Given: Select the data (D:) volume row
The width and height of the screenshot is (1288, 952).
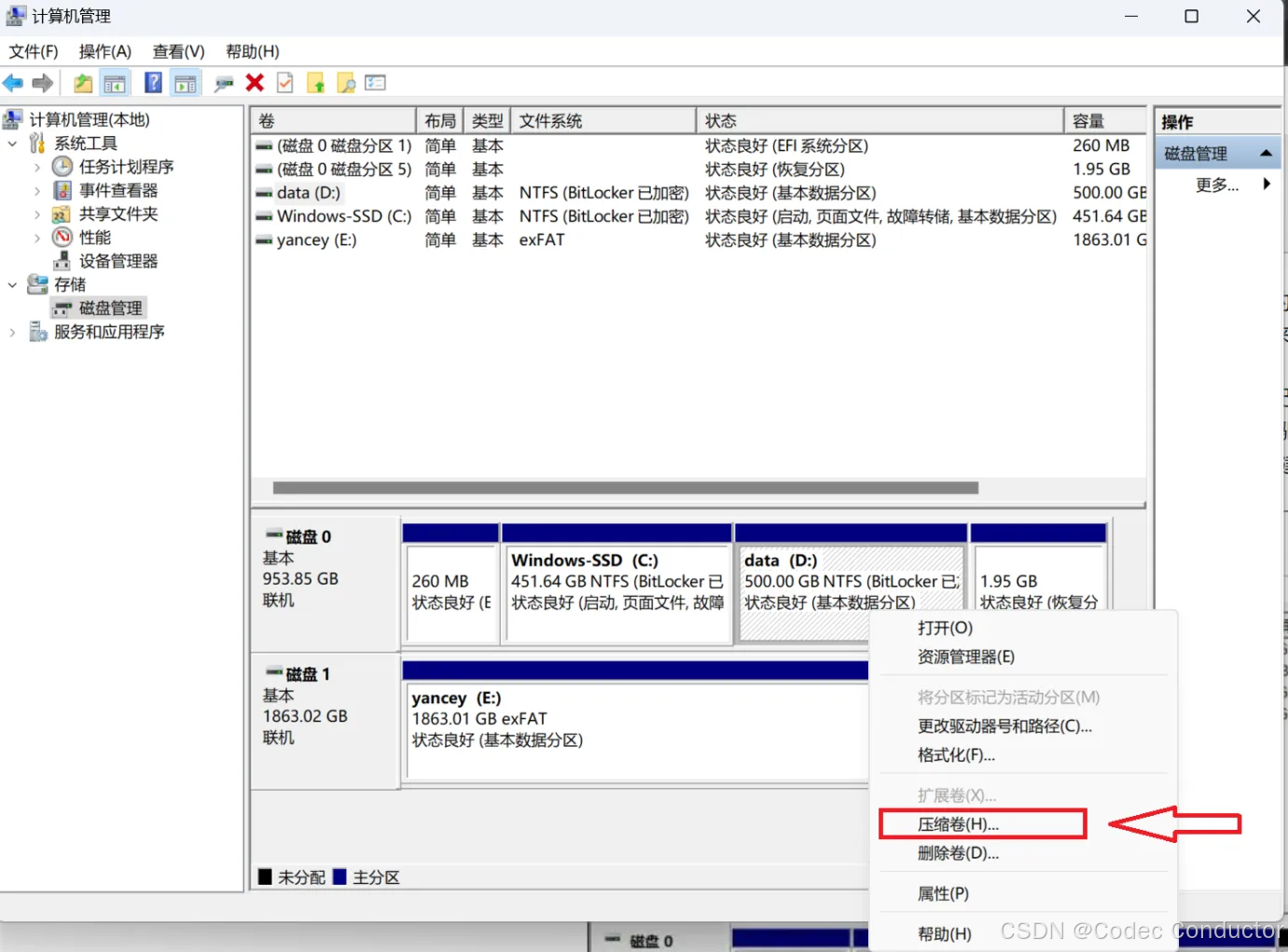Looking at the screenshot, I should point(699,193).
